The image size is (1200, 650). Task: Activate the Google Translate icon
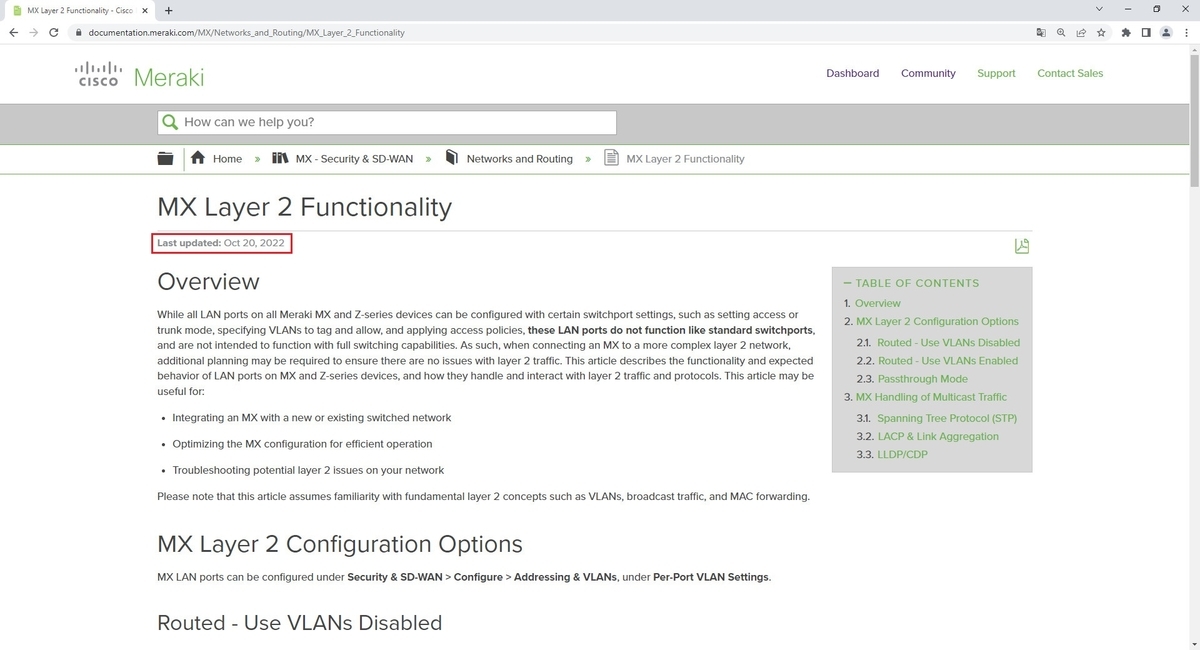(1040, 32)
